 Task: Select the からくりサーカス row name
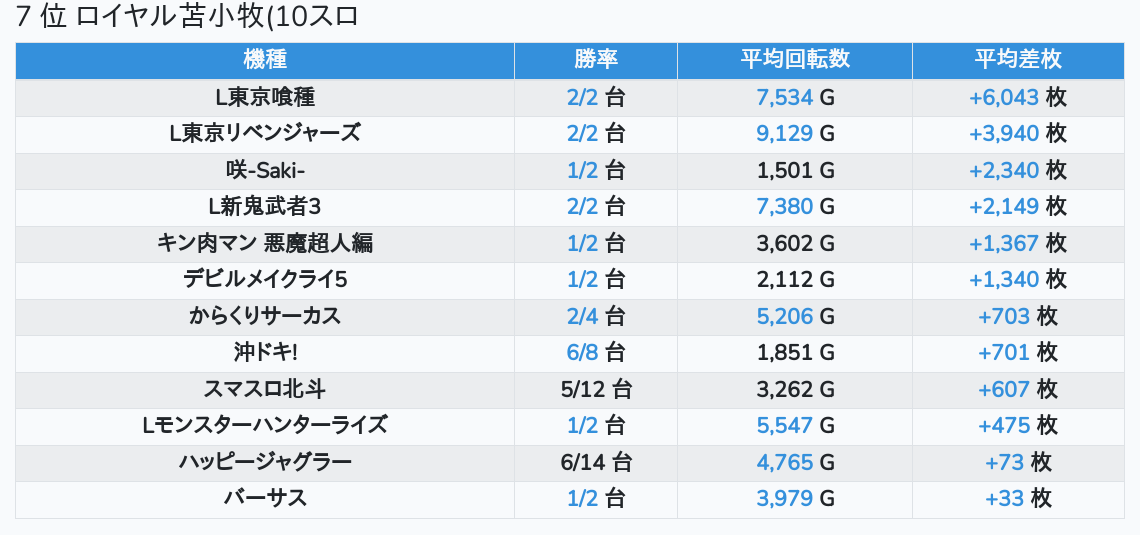265,316
